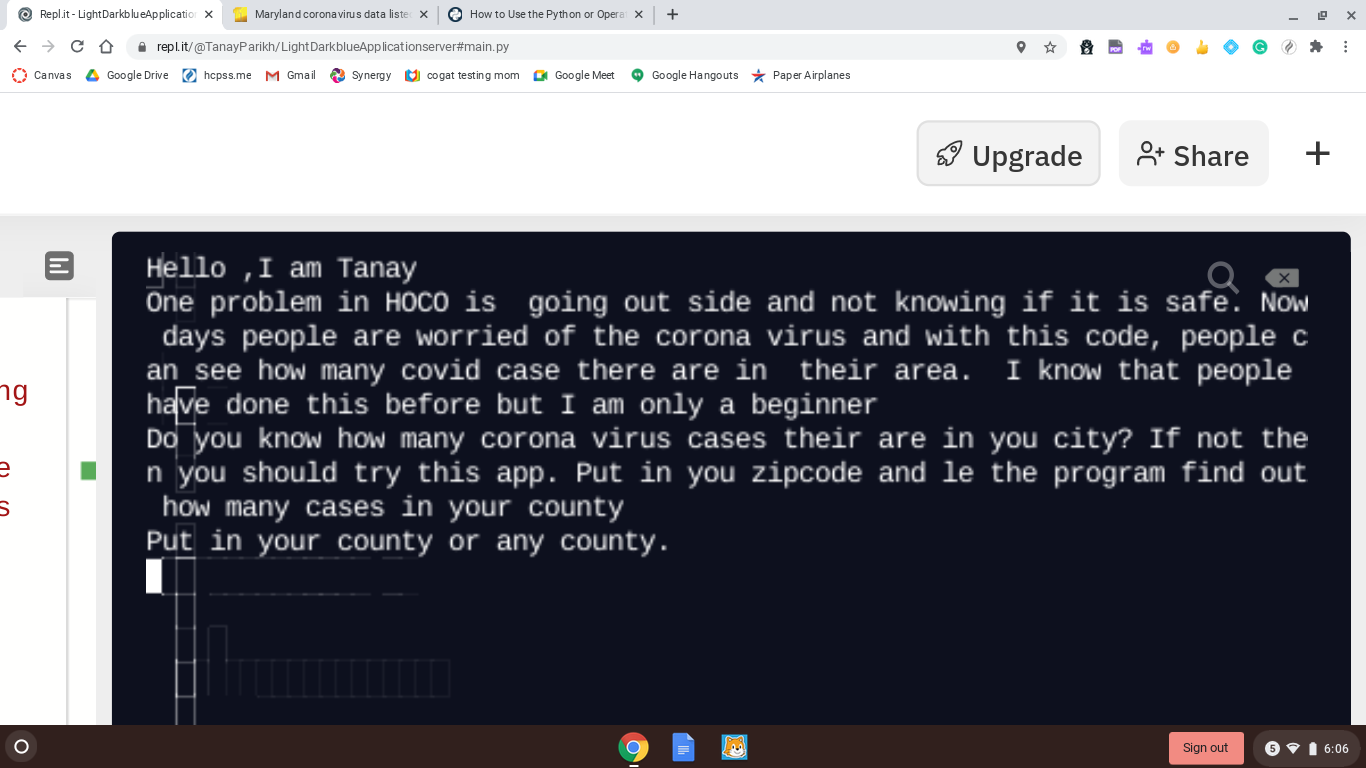The image size is (1366, 768).
Task: Open a new browser tab
Action: (672, 14)
